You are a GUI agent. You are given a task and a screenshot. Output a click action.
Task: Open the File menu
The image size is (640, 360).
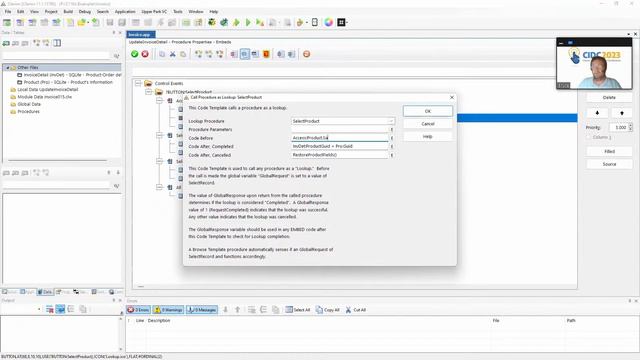[8, 11]
